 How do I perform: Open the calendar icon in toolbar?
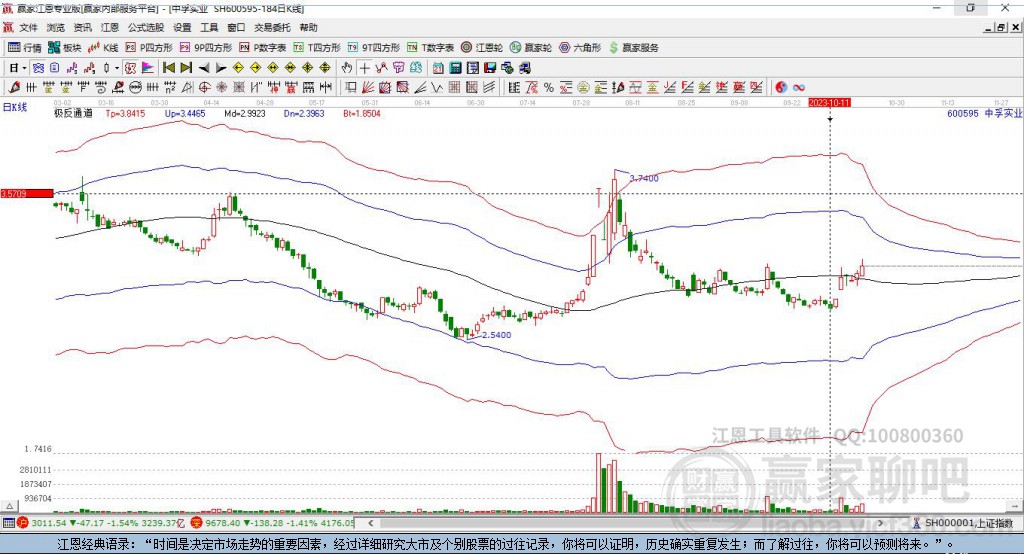point(438,68)
